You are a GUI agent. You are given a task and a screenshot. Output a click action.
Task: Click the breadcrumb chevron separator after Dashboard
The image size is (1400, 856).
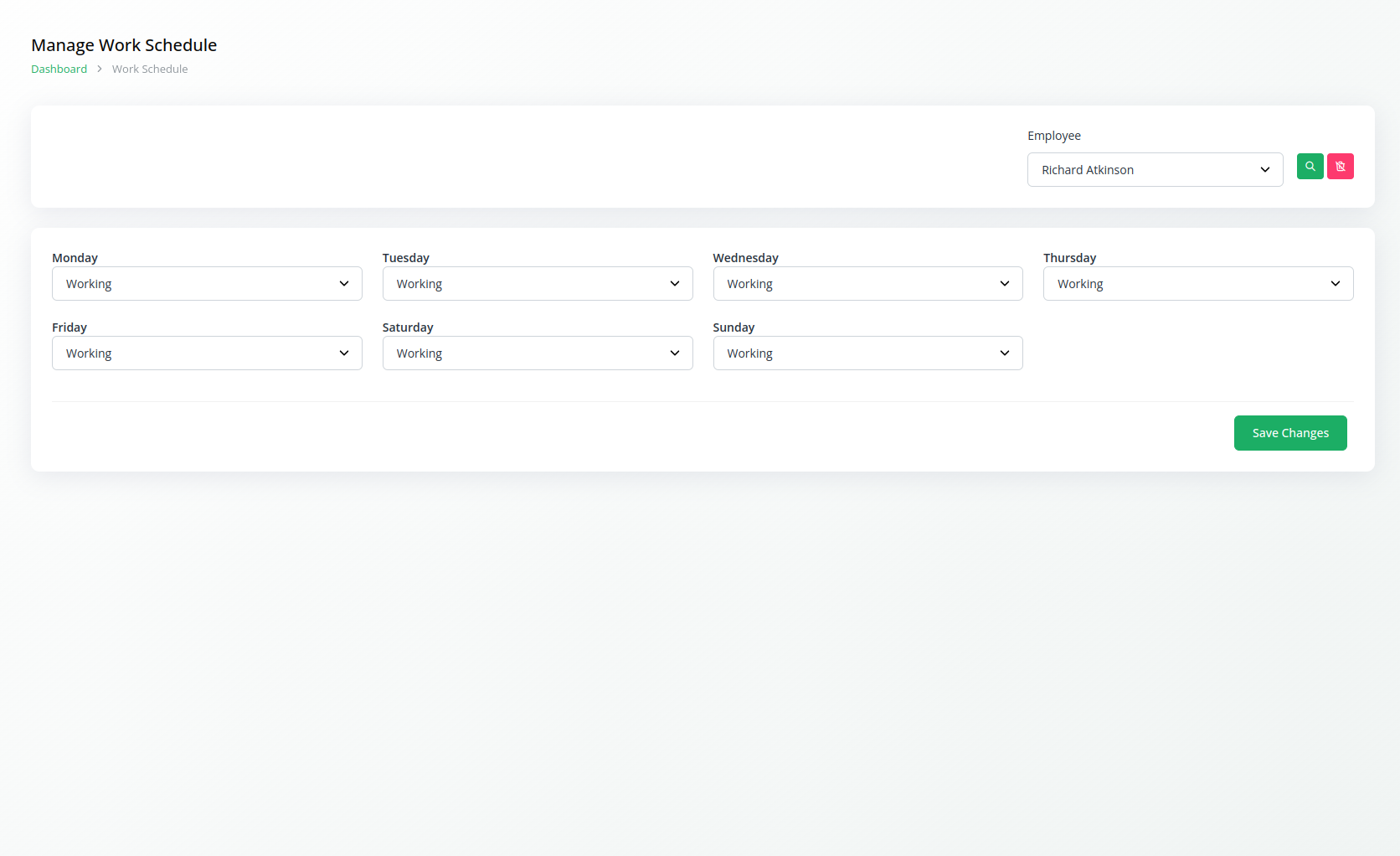click(x=99, y=70)
